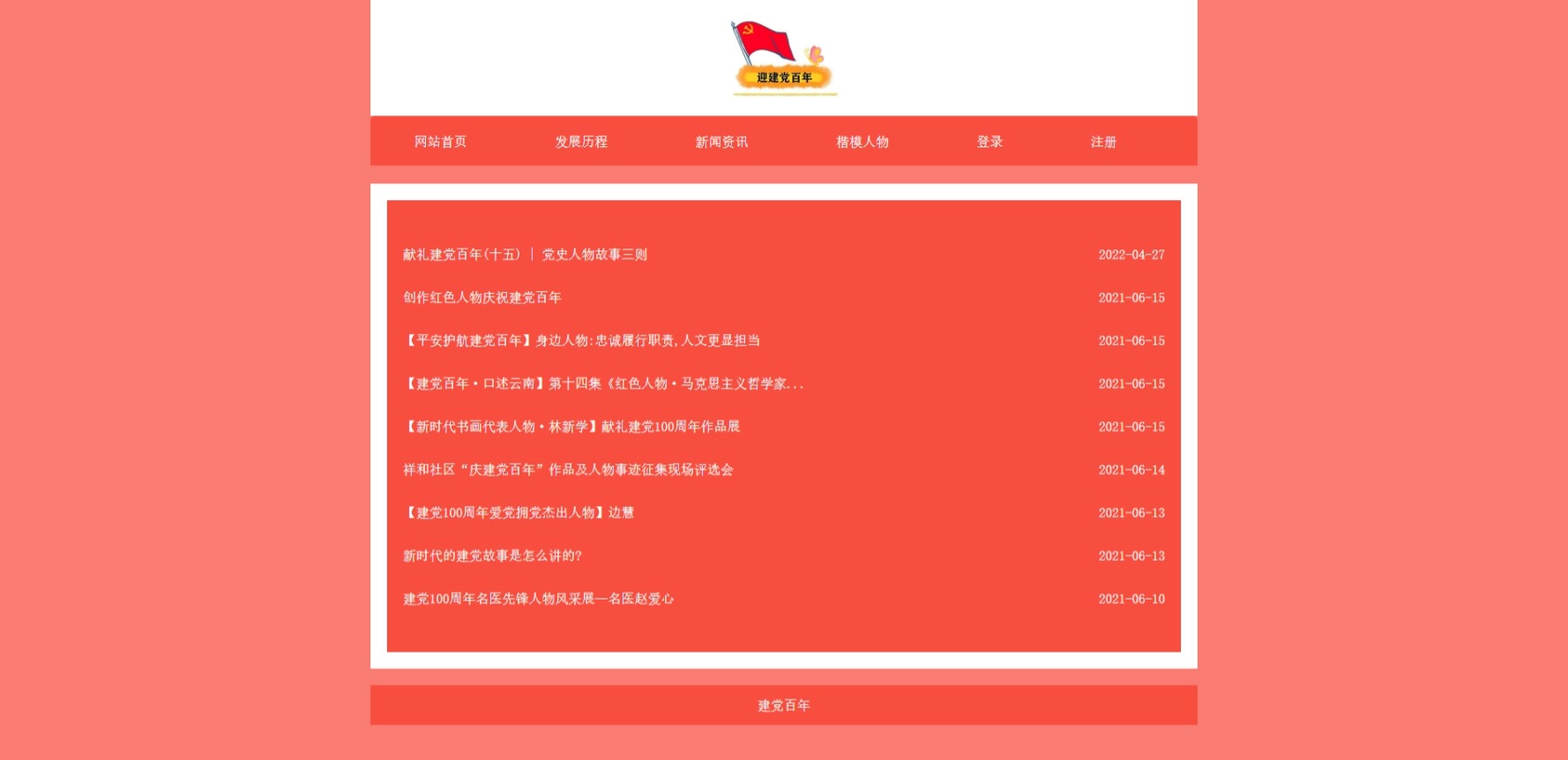The width and height of the screenshot is (1568, 760).
Task: Open article 献礼建党百年(十五)｜党史人物故事三则
Action: 525,255
